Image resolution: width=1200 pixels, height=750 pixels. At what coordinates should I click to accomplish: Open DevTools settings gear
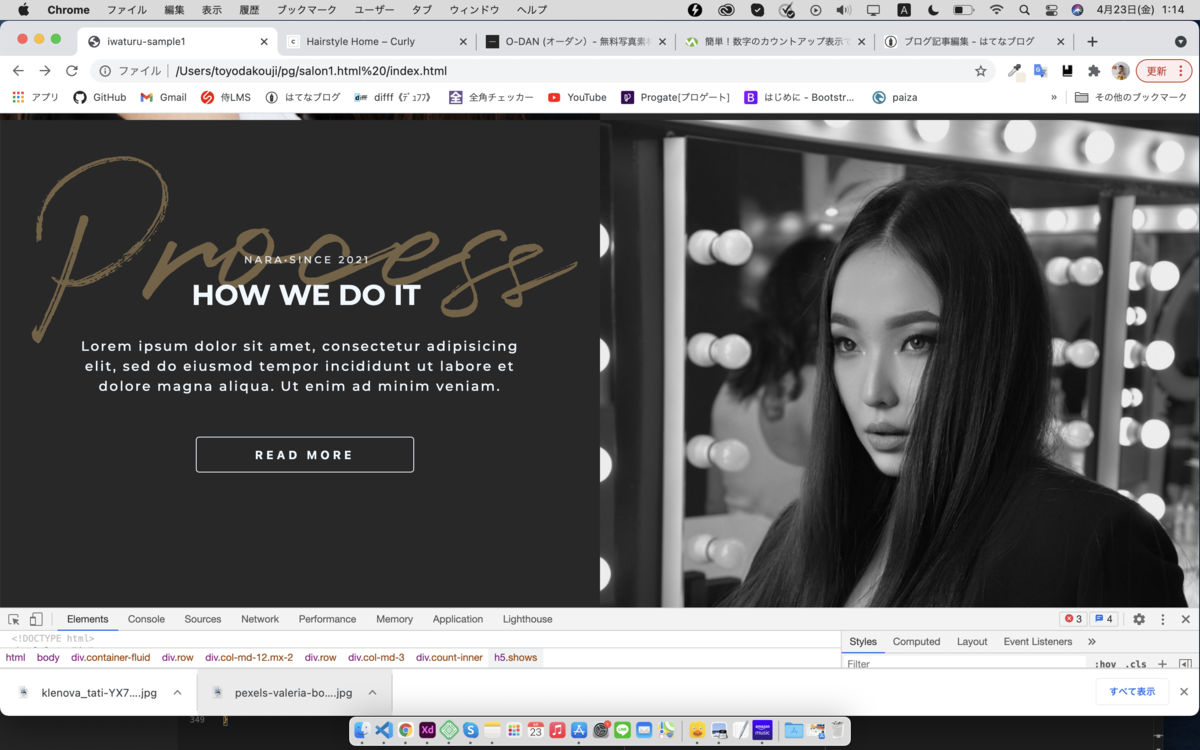[x=1138, y=619]
